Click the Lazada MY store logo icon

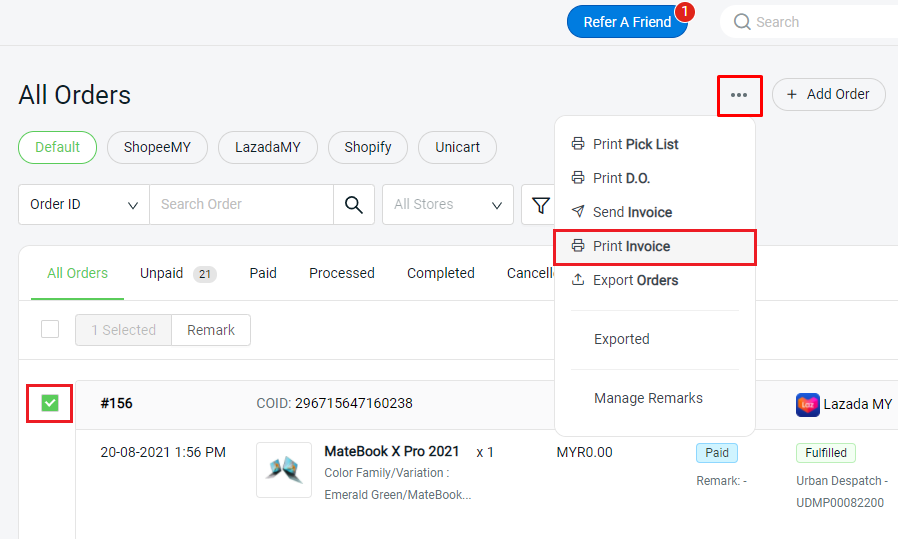(807, 404)
